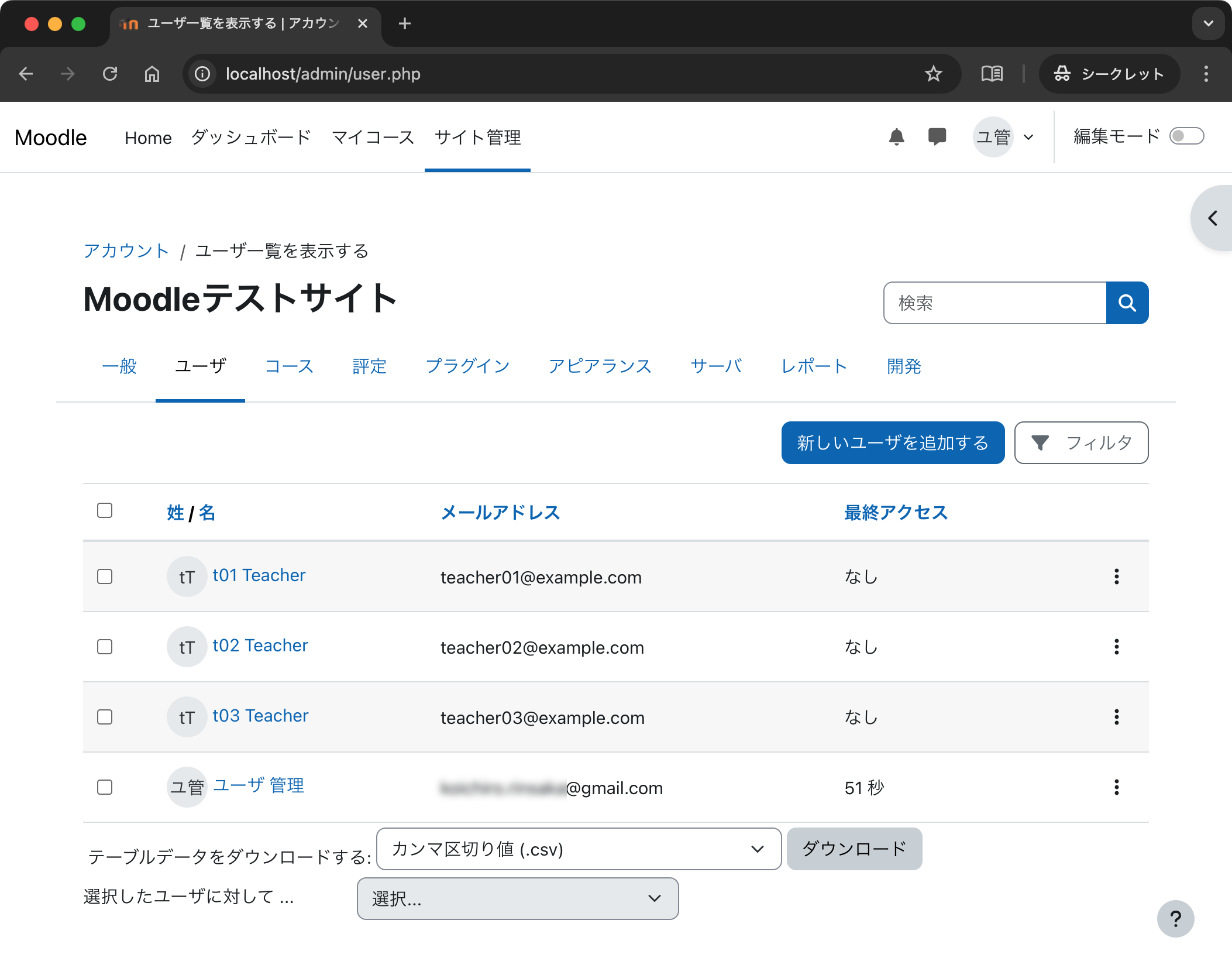
Task: Collapse the right side drawer chevron
Action: (x=1212, y=218)
